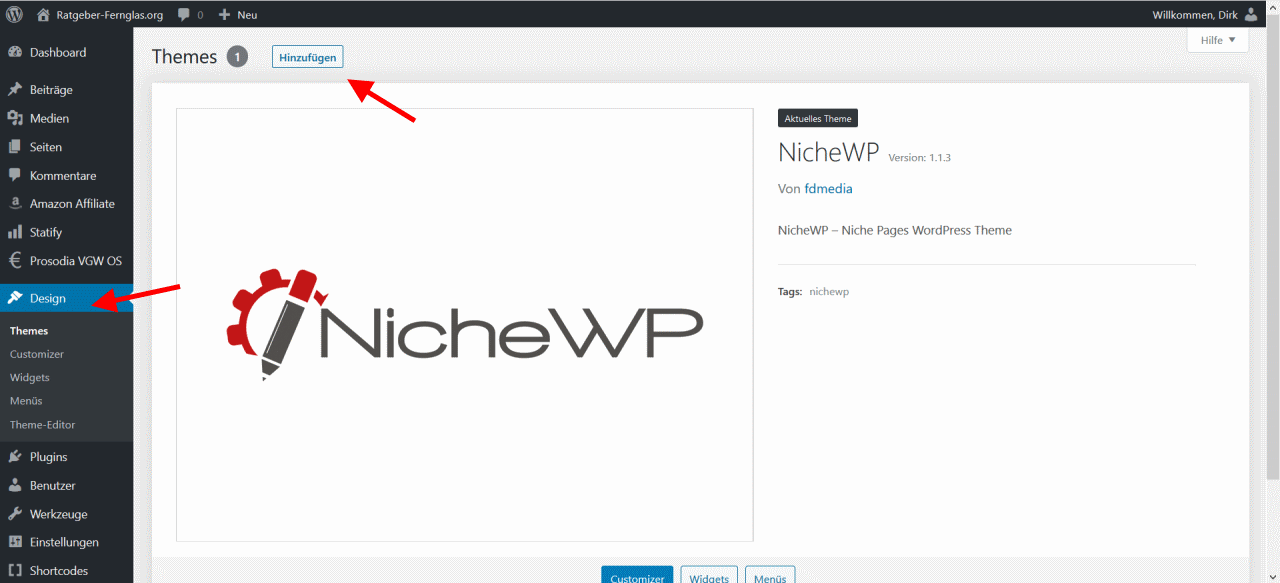Screen dimensions: 1280x583
Task: Click the blue Customizer button below theme
Action: [637, 575]
